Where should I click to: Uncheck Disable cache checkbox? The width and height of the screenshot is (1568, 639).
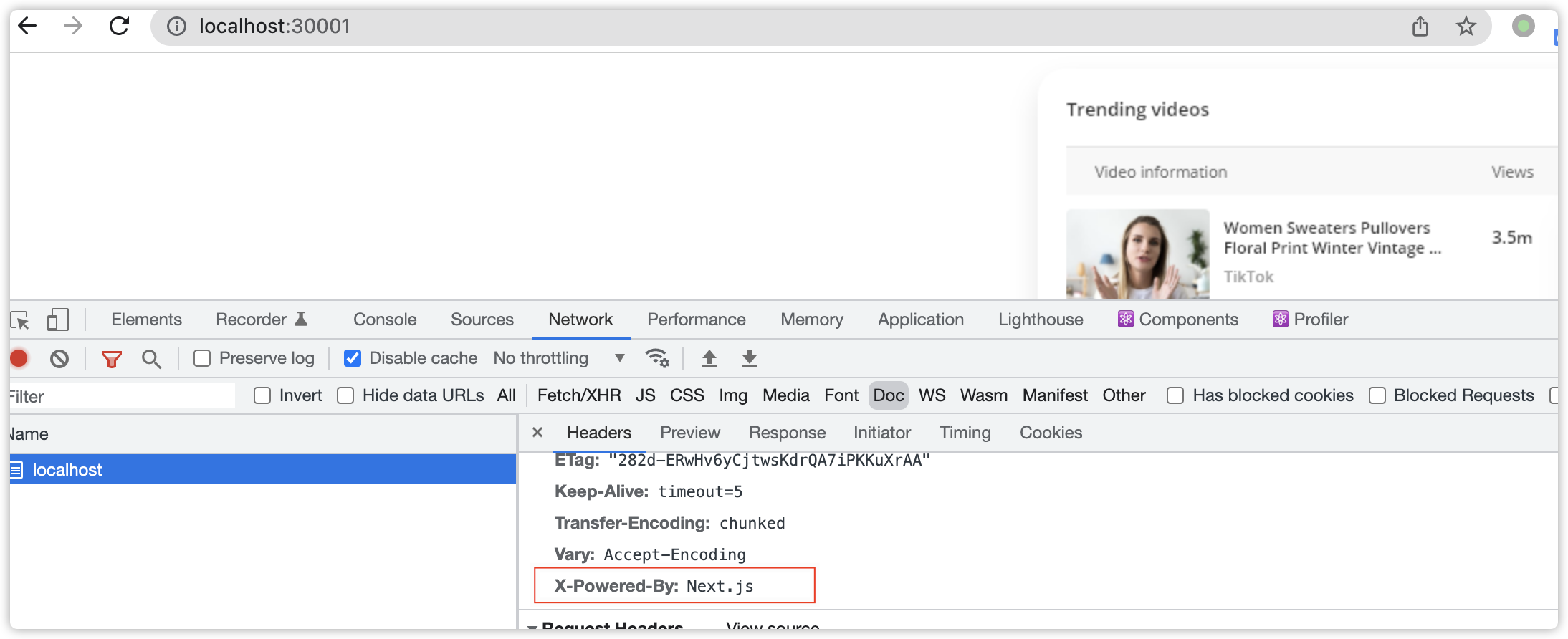353,358
